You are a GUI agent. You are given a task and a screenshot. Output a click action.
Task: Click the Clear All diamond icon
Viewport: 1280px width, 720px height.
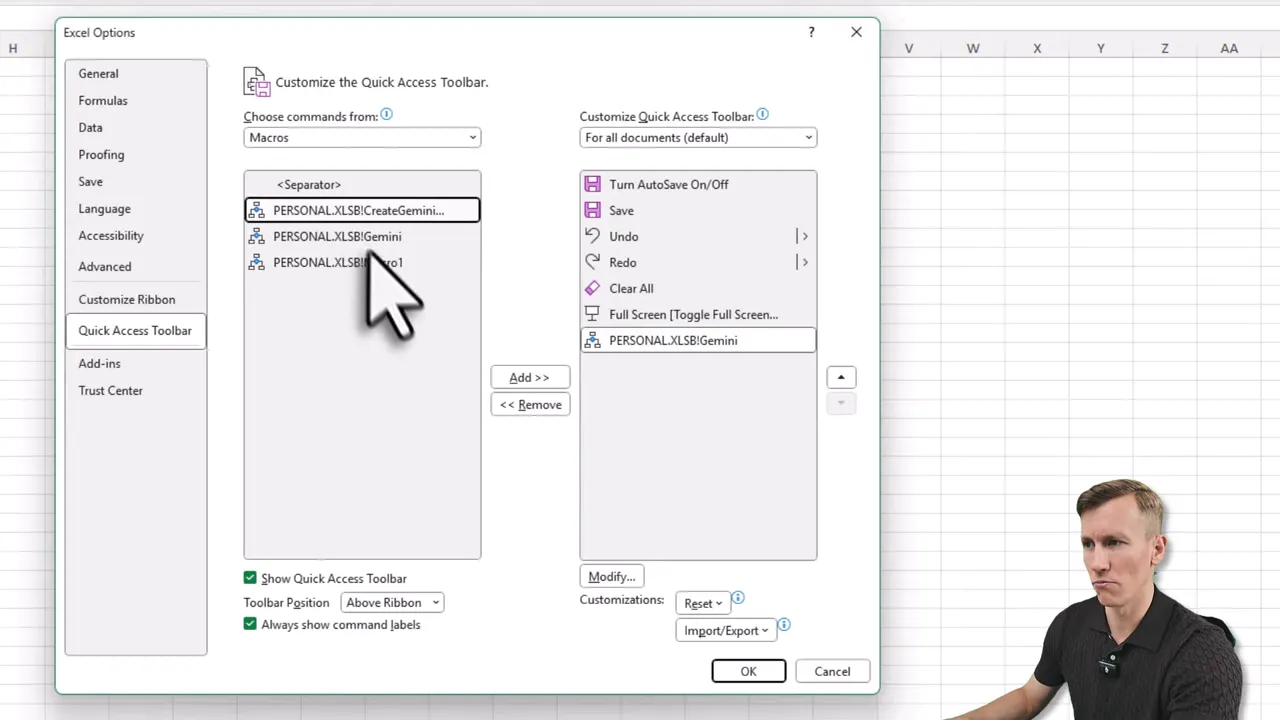(593, 288)
